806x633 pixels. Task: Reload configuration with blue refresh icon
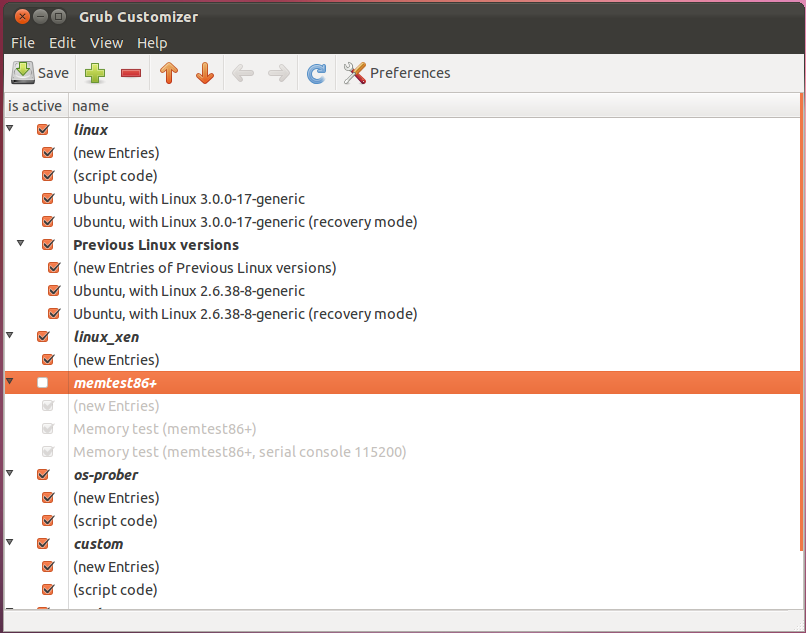[316, 74]
